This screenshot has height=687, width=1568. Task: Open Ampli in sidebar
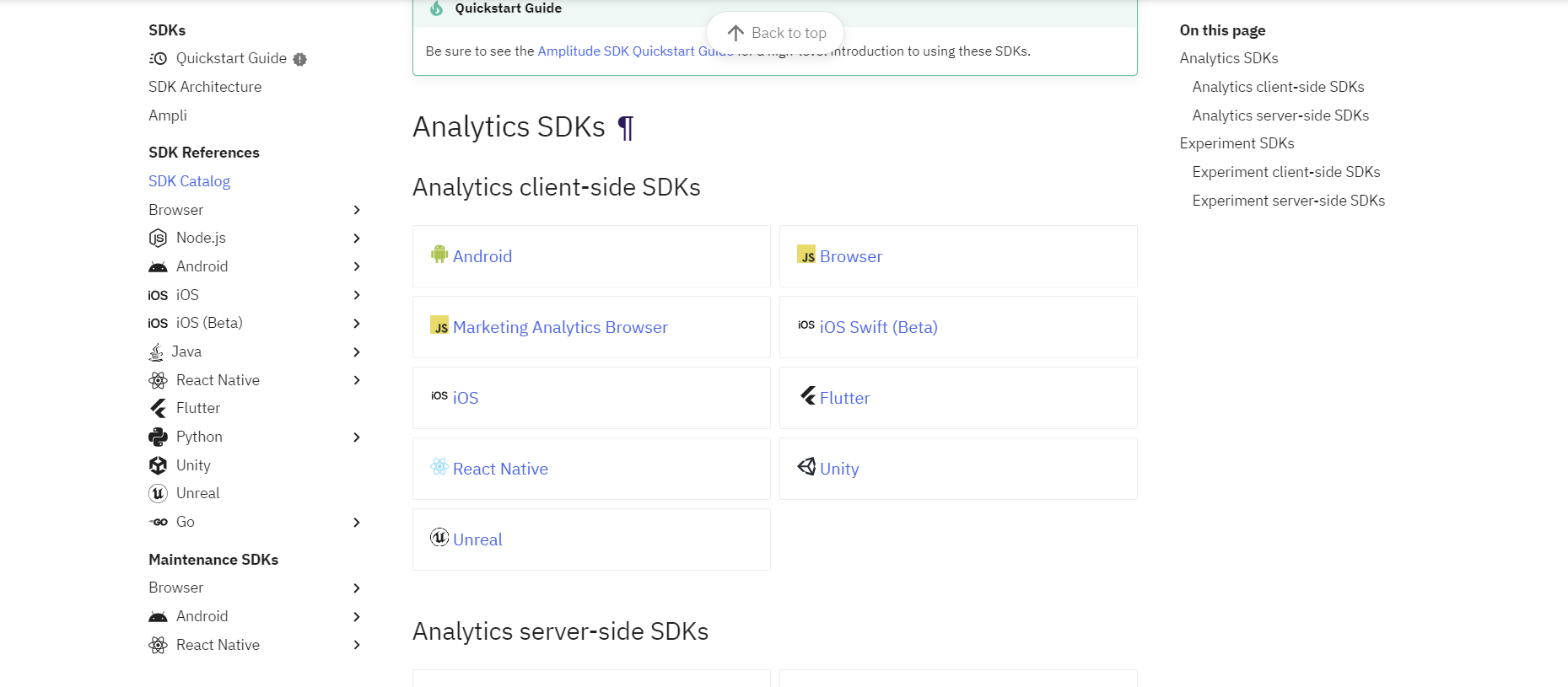coord(168,115)
